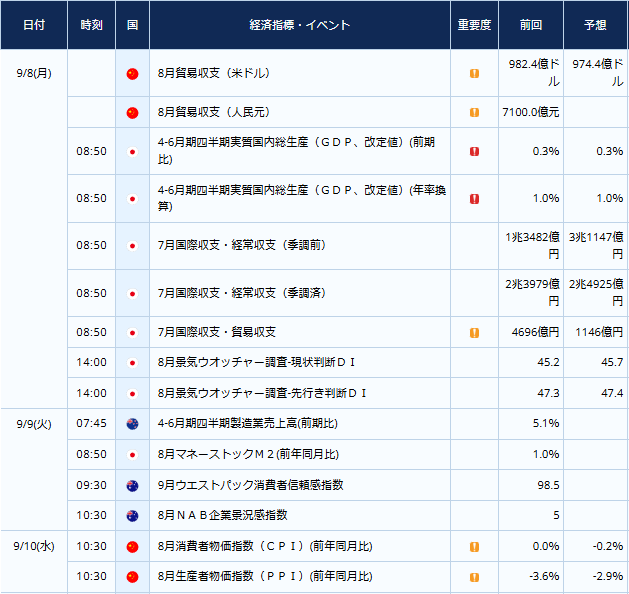Click the 日付 column header
629x594 pixels.
[x=34, y=25]
